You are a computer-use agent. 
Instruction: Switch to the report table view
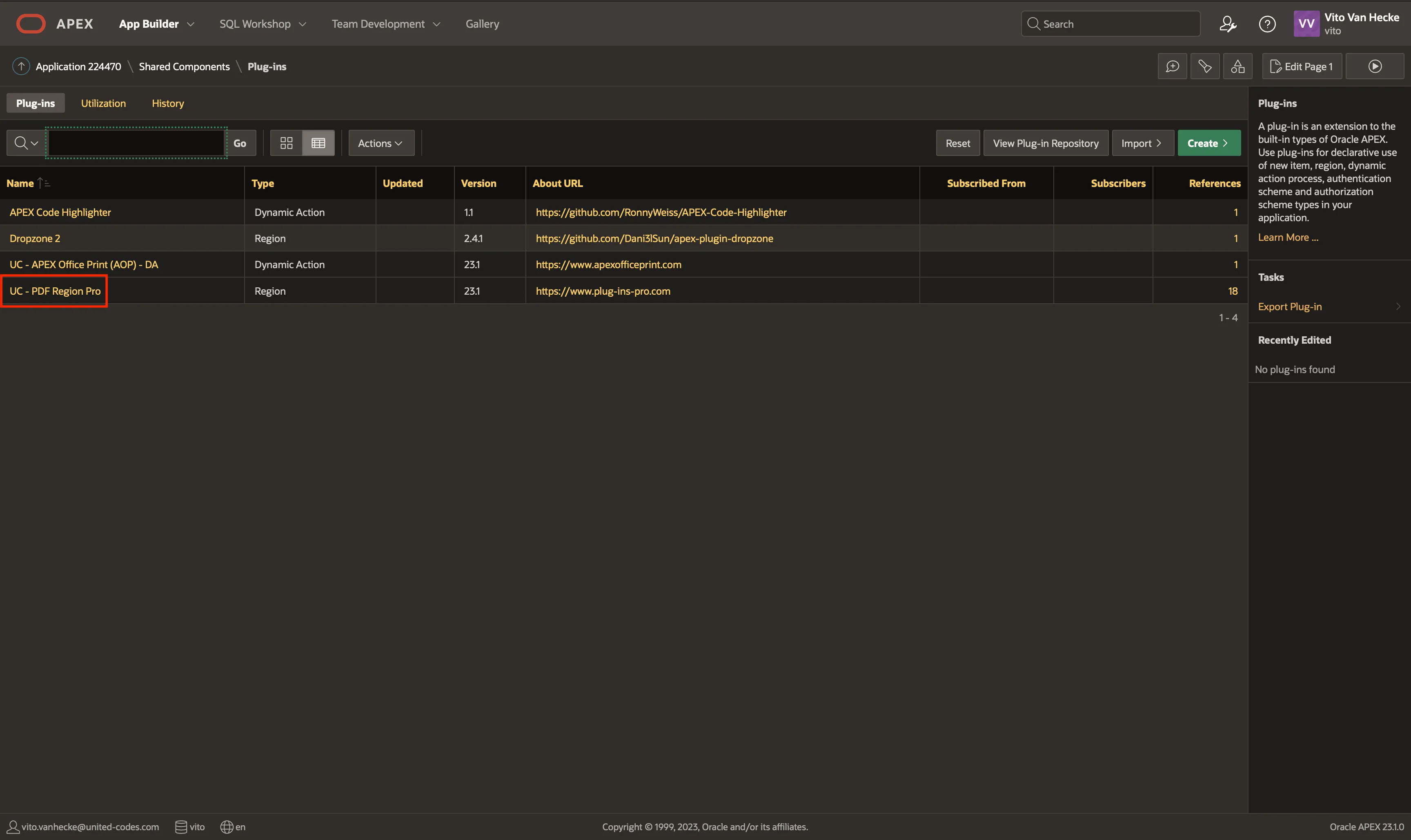(x=318, y=143)
